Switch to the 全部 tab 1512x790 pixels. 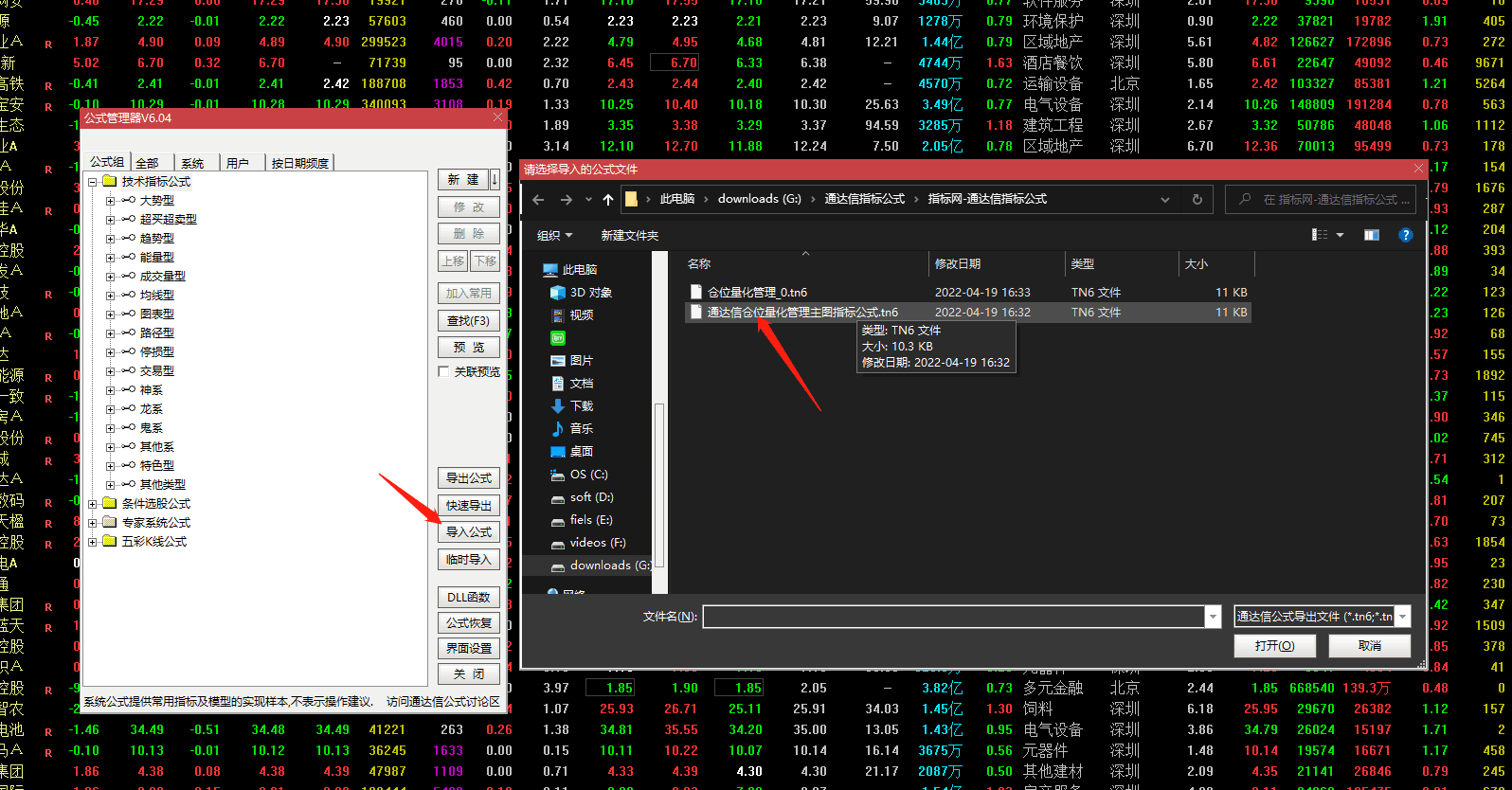(148, 163)
